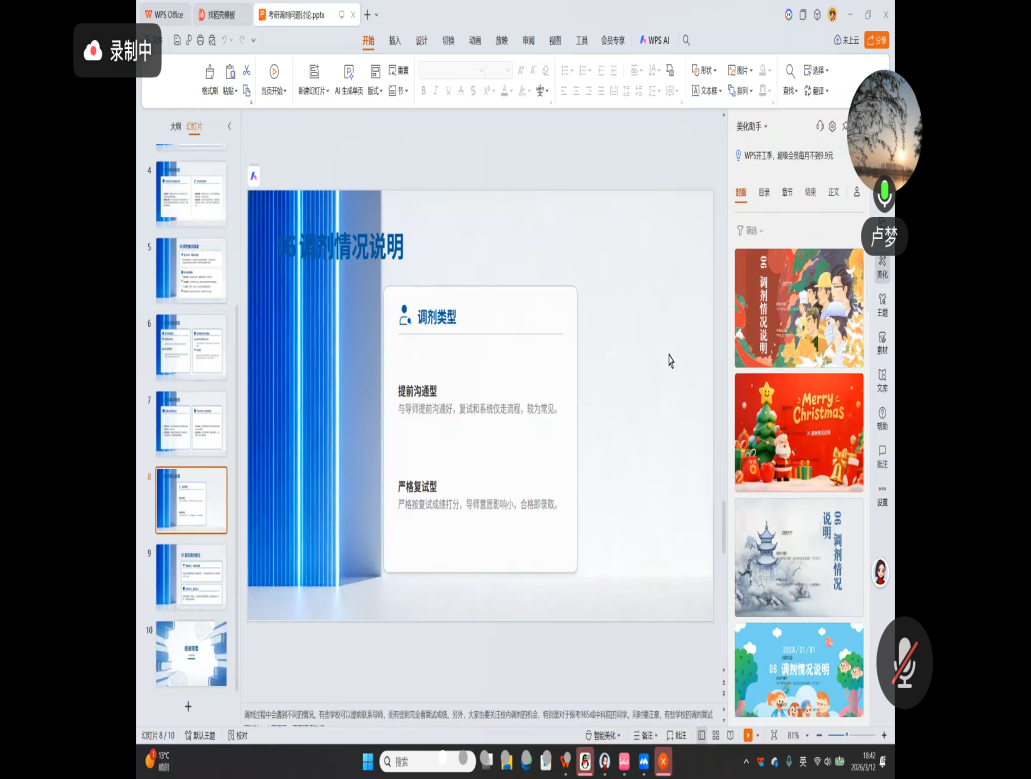1031x779 pixels.
Task: Click the orange 分享 share button
Action: [876, 41]
